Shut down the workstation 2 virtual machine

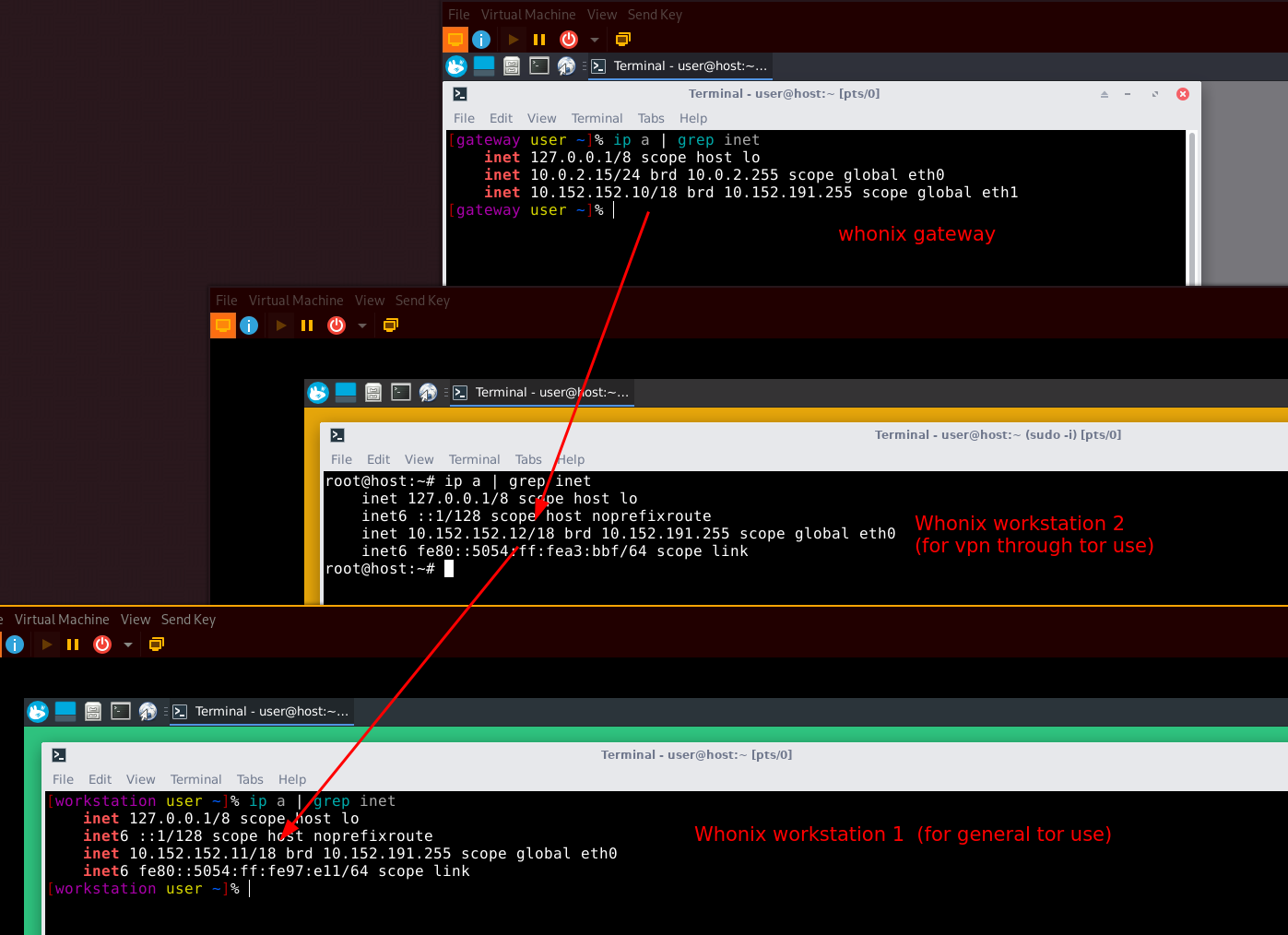(337, 325)
